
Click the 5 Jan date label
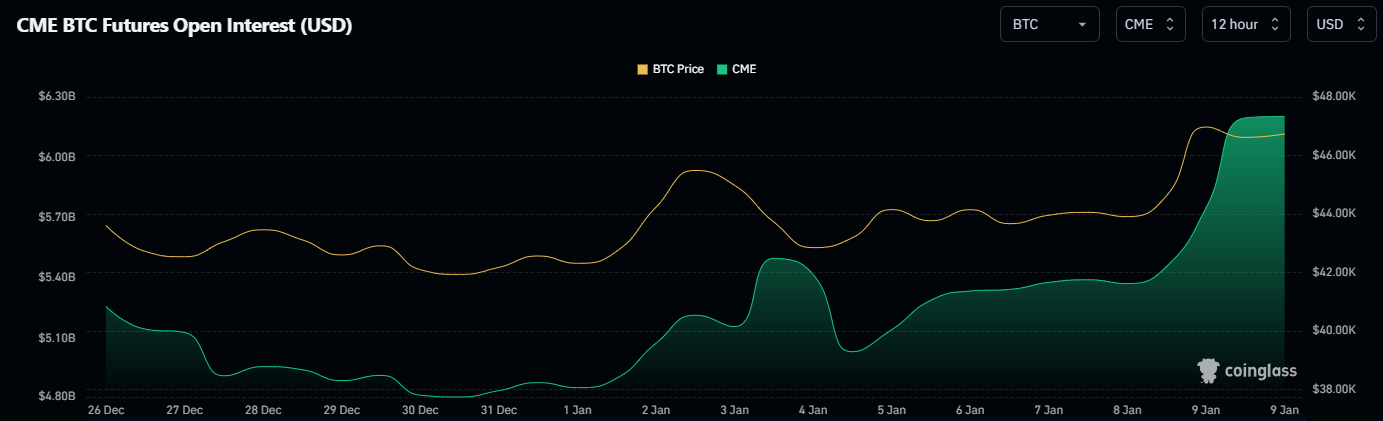(891, 410)
